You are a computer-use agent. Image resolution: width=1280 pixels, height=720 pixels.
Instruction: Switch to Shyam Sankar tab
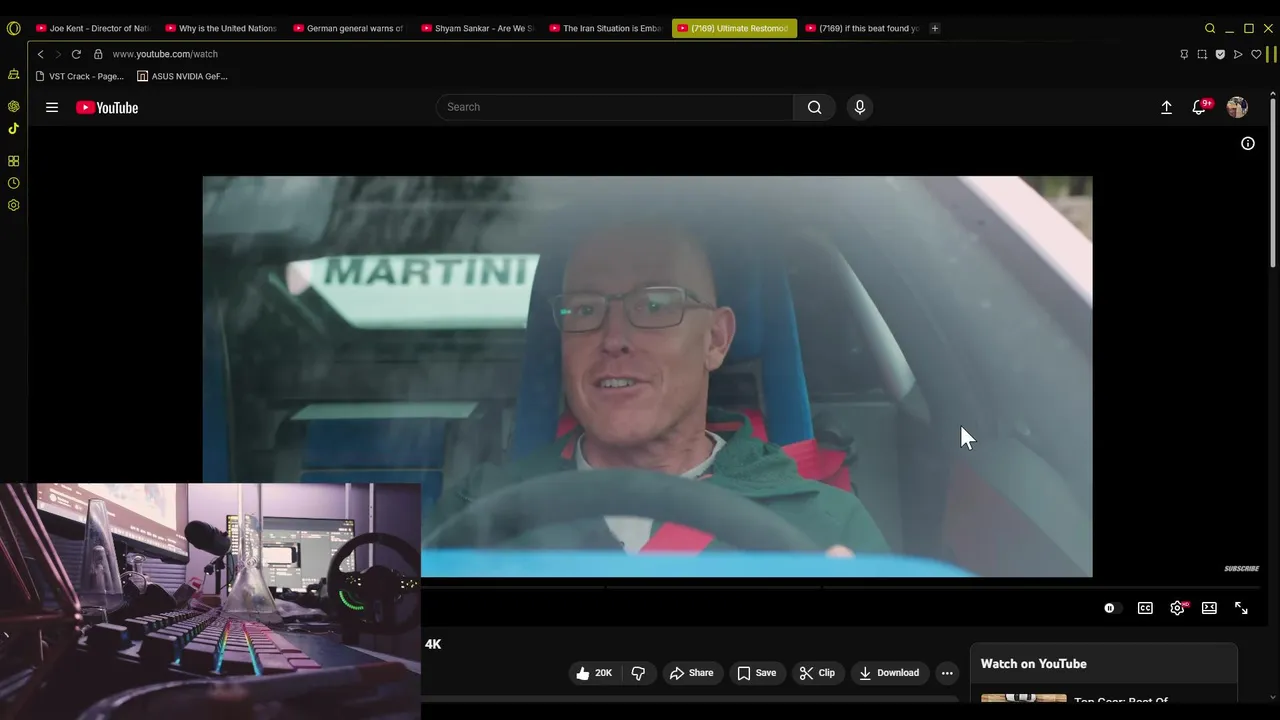(x=478, y=28)
